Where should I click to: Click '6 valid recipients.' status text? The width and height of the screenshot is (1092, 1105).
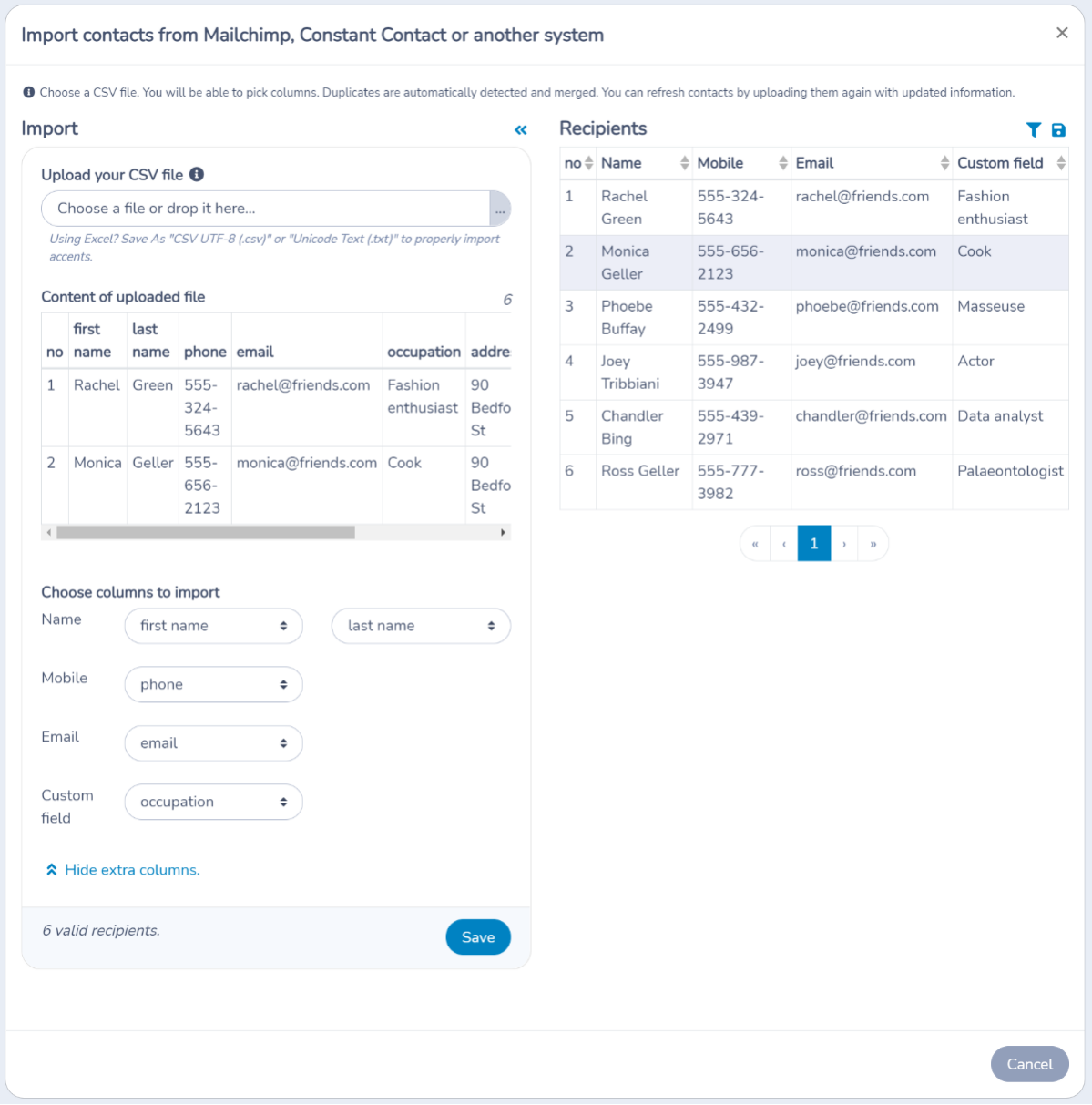[101, 930]
